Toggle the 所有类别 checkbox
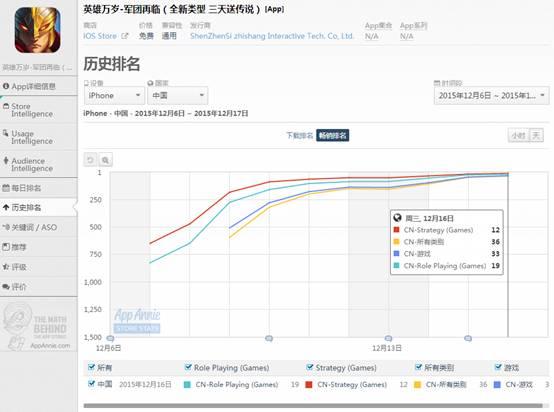 tap(419, 367)
